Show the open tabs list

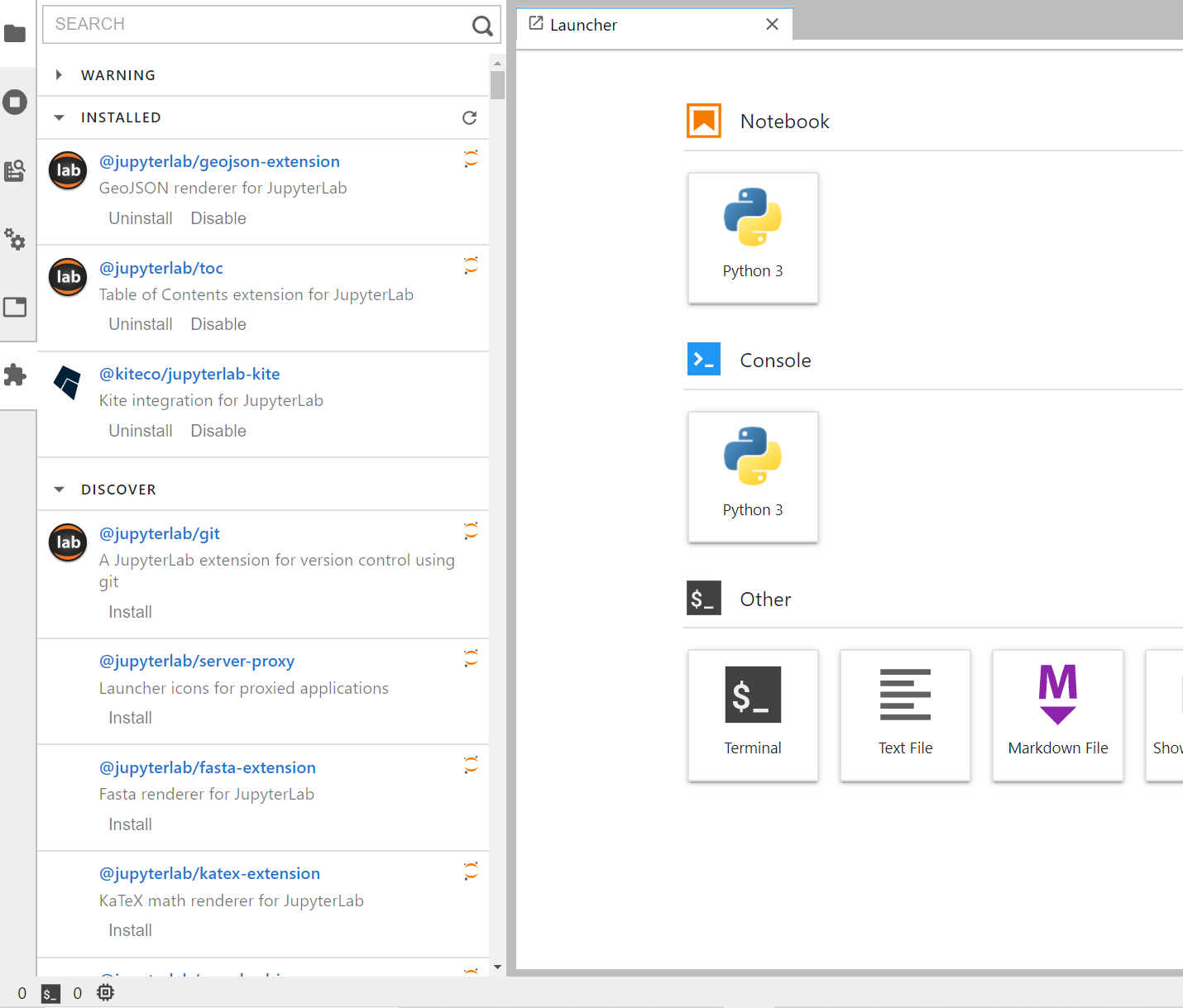coord(16,307)
